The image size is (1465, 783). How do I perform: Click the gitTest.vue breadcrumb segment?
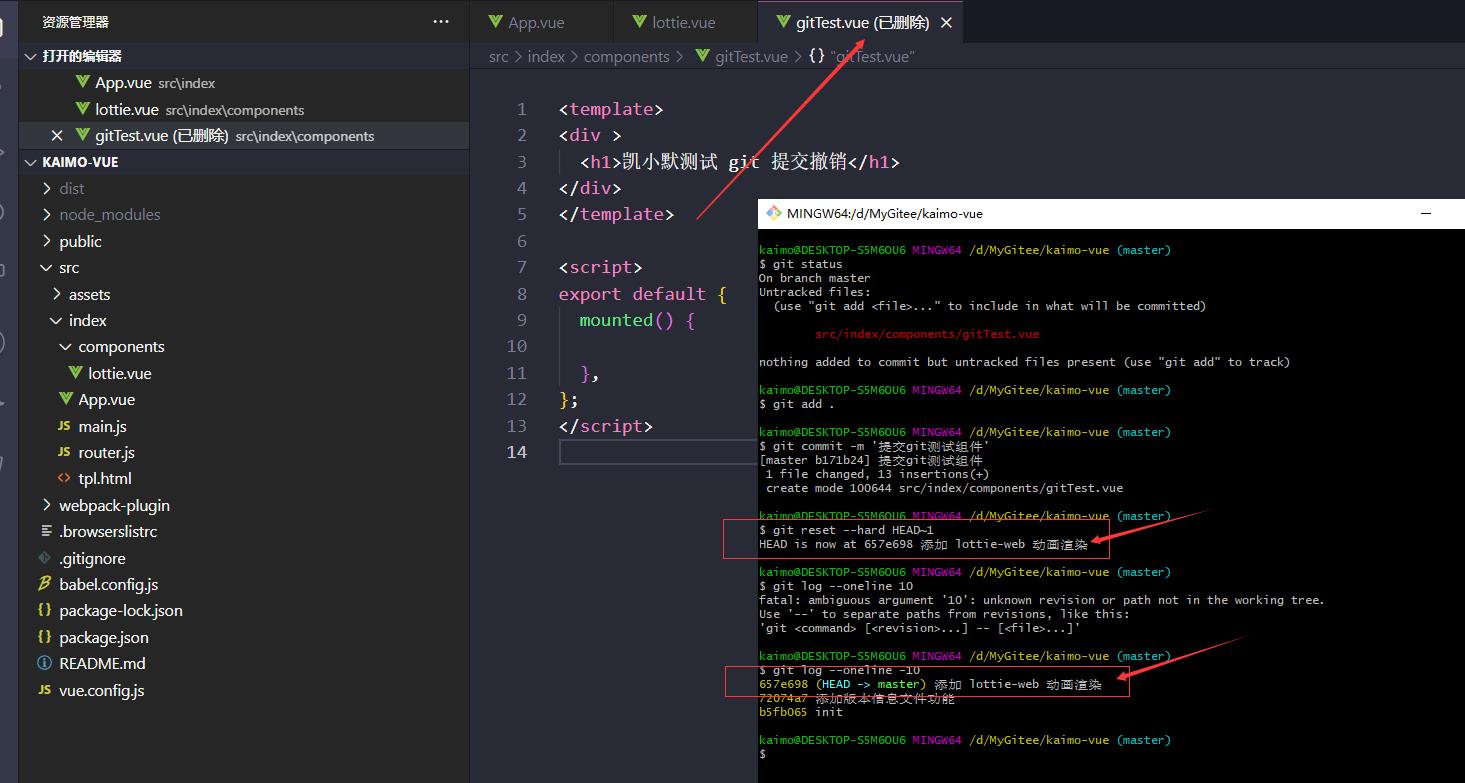coord(741,57)
